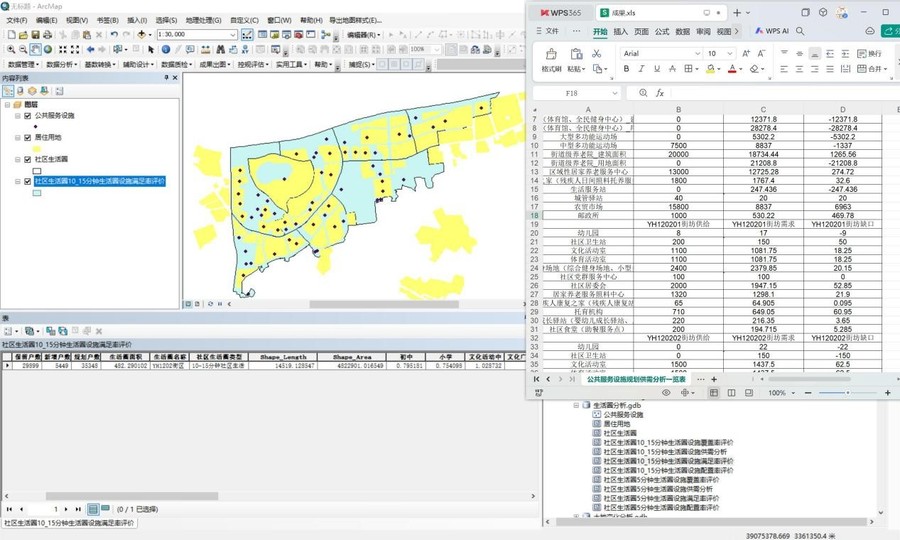Toggle 社区生活圈10_15分钟生活圈设施满足率评价 layer checkbox

[x=28, y=181]
